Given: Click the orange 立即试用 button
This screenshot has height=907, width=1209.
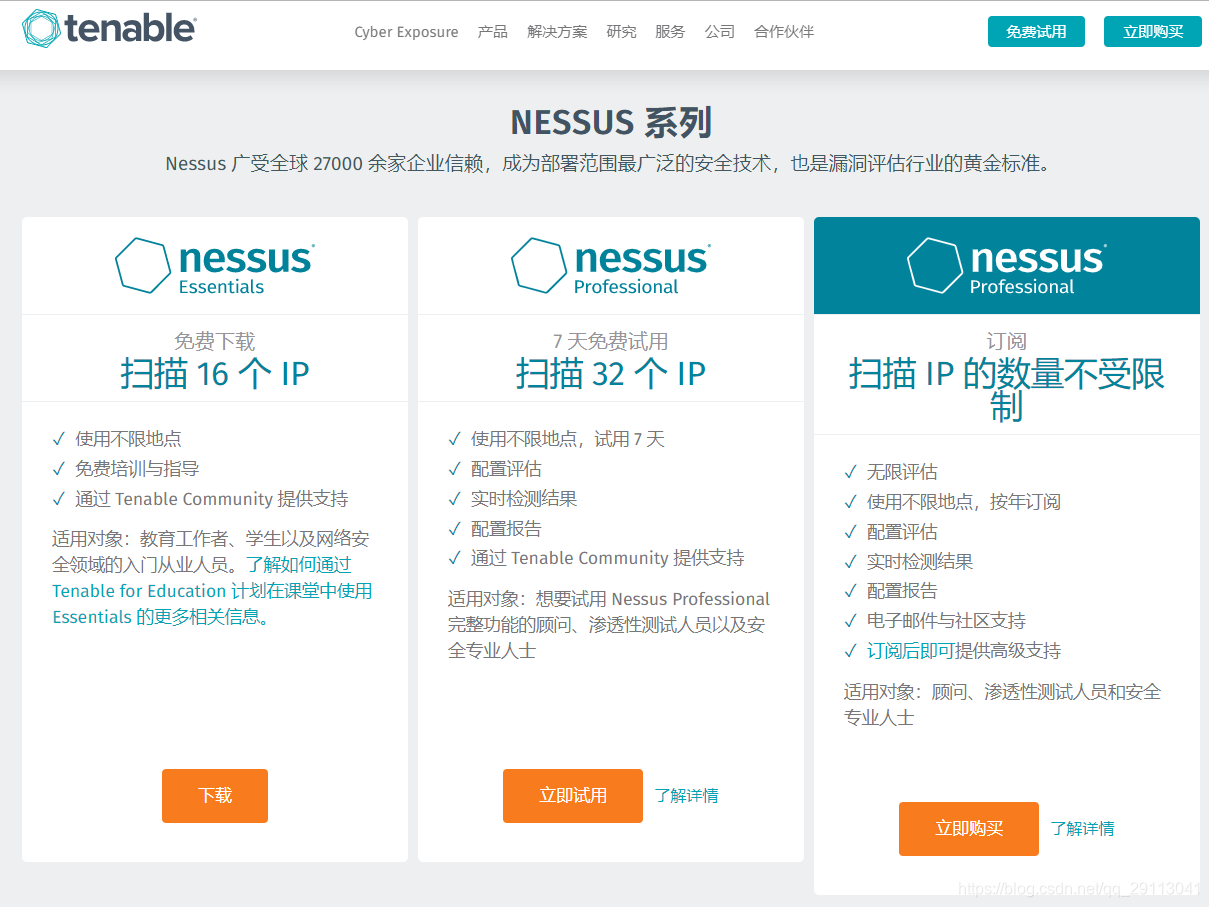Looking at the screenshot, I should 573,796.
